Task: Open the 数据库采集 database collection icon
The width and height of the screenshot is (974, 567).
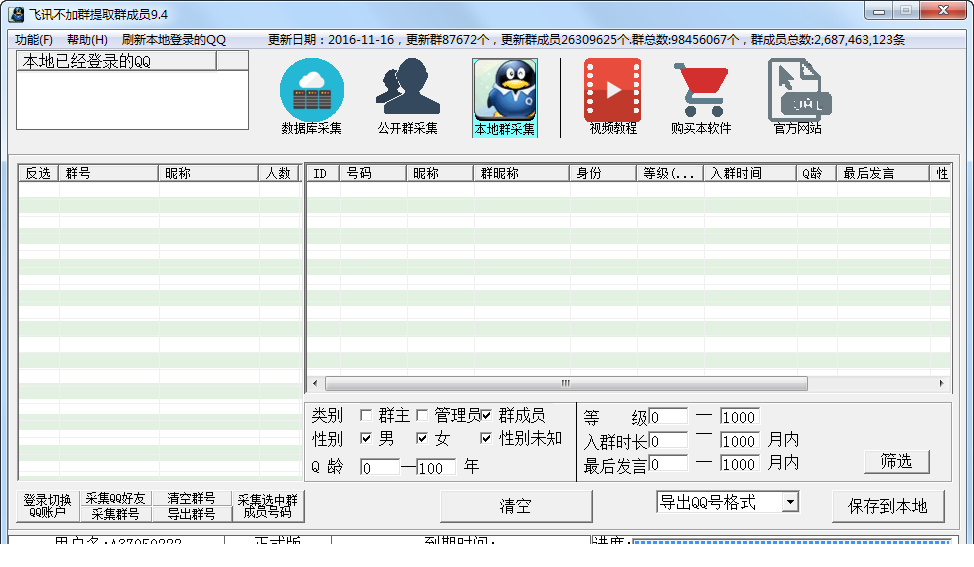Action: pos(311,90)
